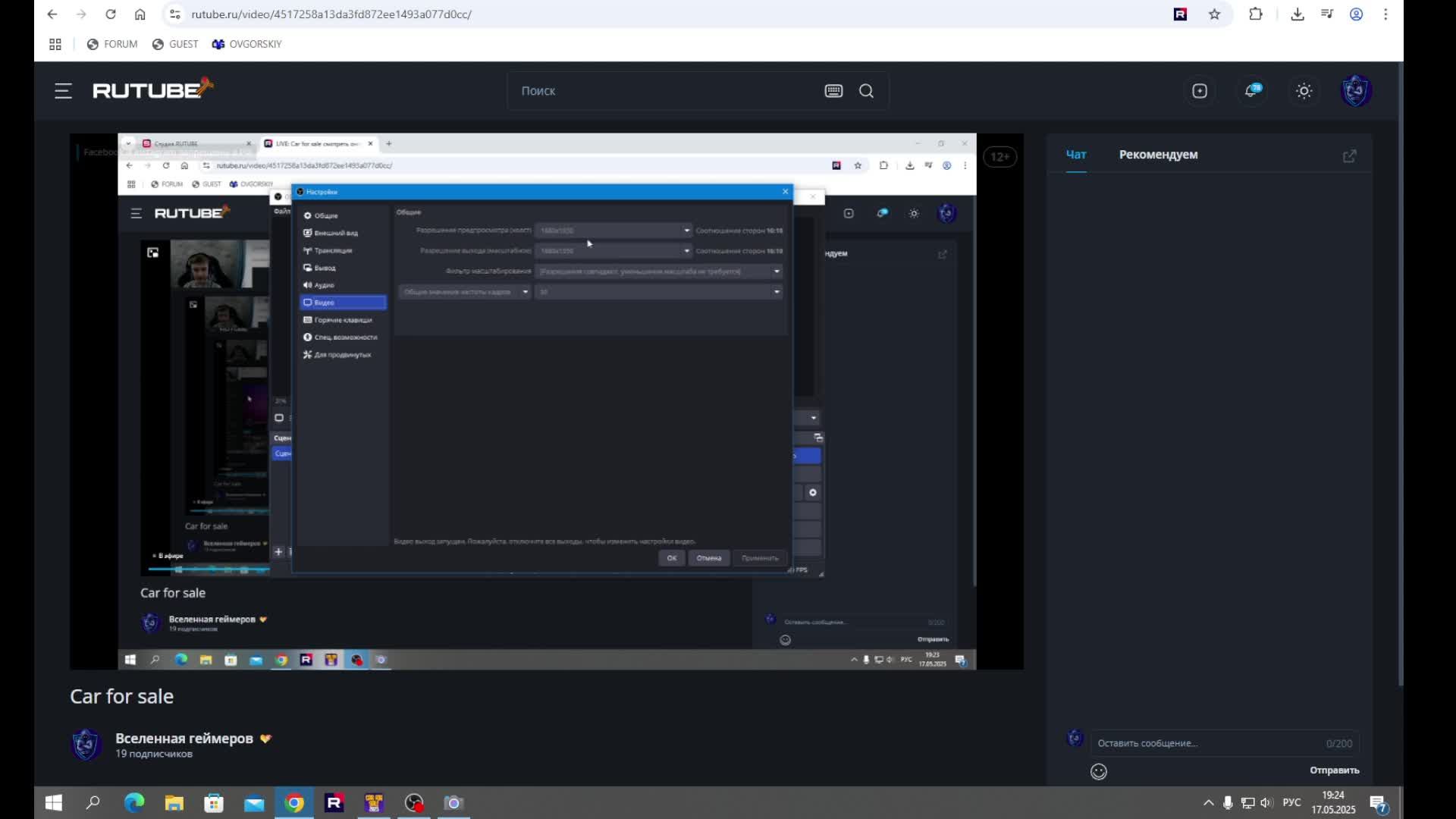Select the Чат tab
This screenshot has height=819, width=1456.
[1075, 155]
